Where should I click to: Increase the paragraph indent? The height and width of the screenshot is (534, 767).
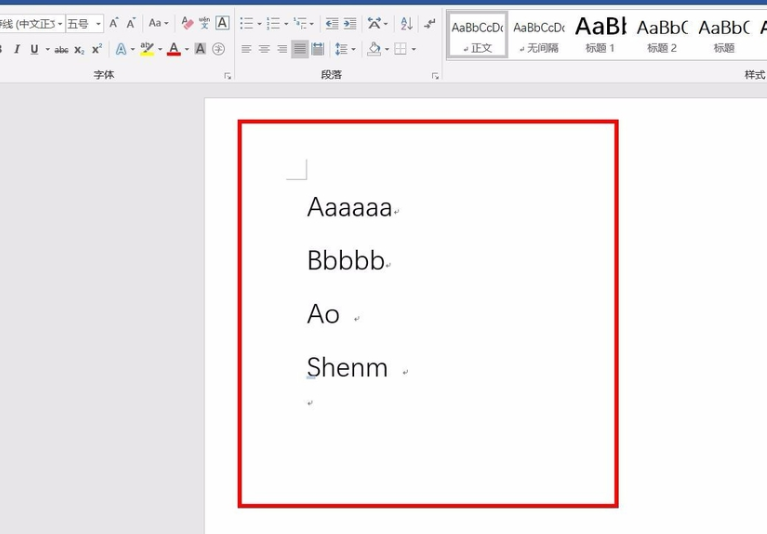(350, 23)
